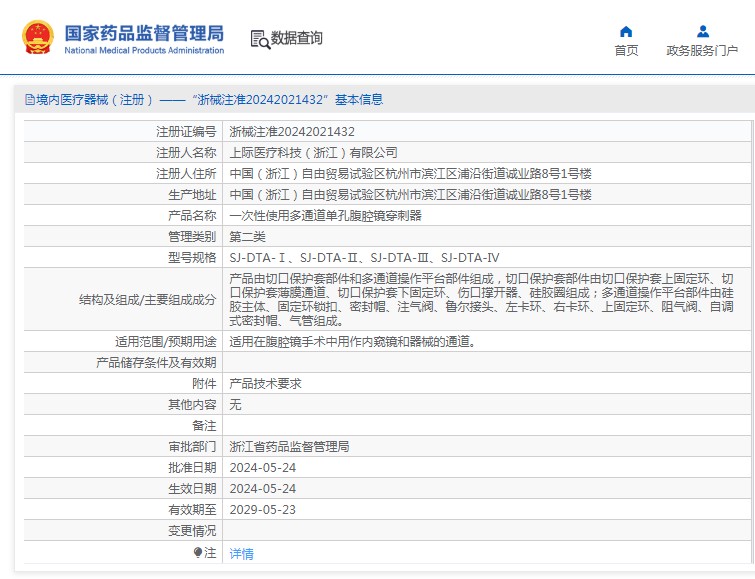Open 详情 link in 注 row
Viewport: 755px width, 579px height.
241,553
